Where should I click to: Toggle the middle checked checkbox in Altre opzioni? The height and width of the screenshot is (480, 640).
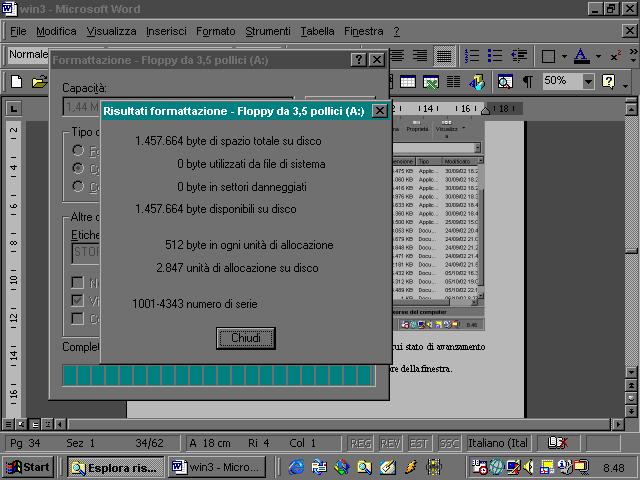pyautogui.click(x=78, y=300)
